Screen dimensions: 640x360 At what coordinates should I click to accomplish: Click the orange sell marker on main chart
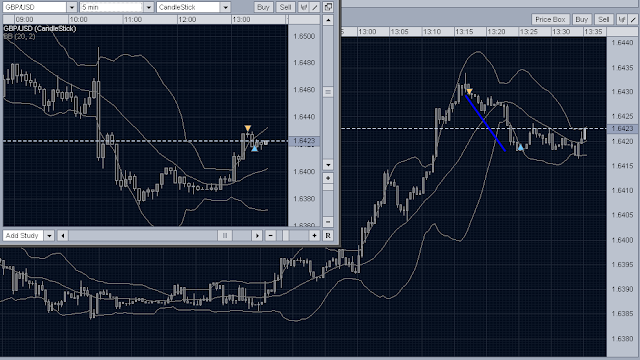tap(469, 91)
